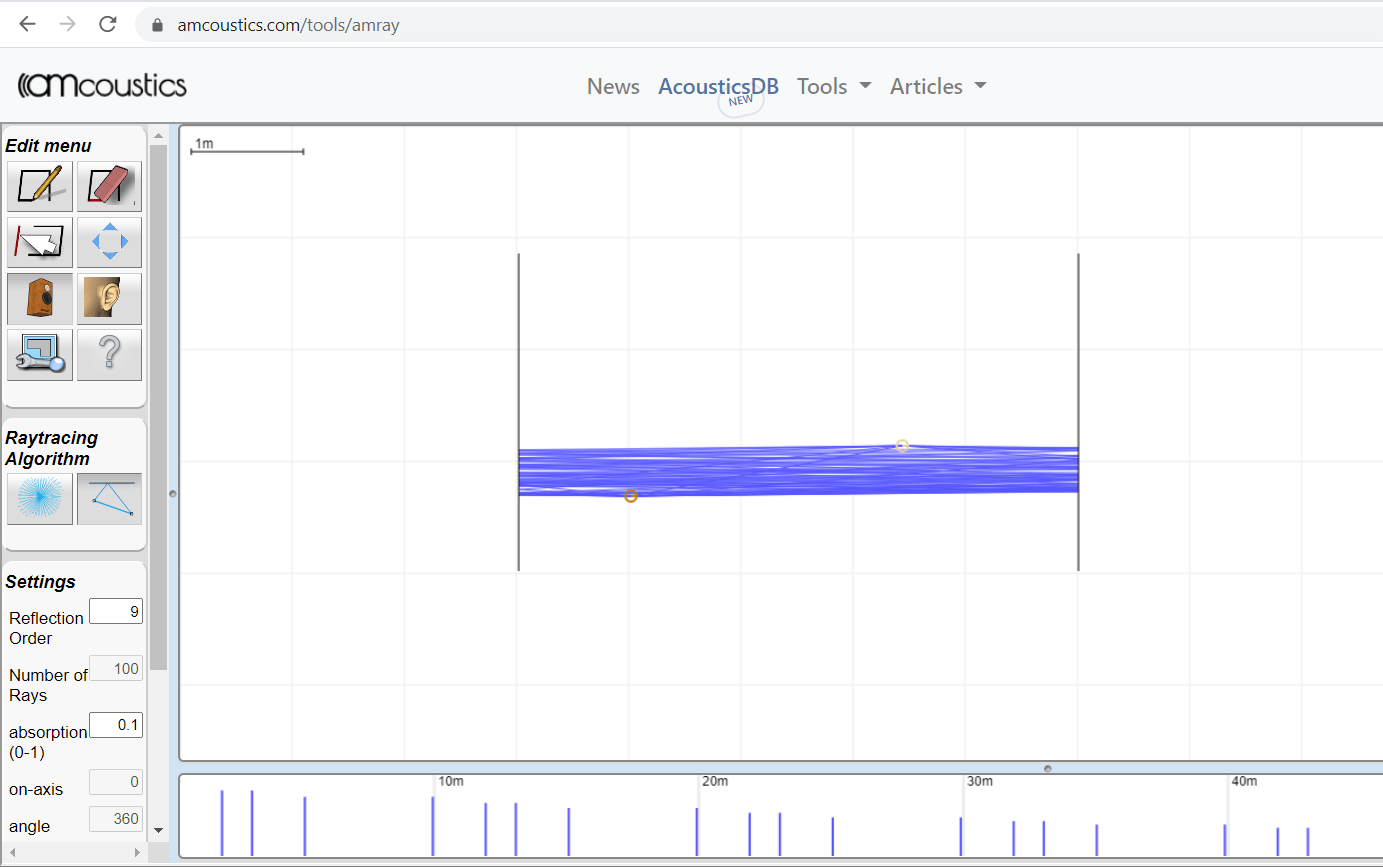
Task: Click the right vertical wall line
Action: 1078,412
